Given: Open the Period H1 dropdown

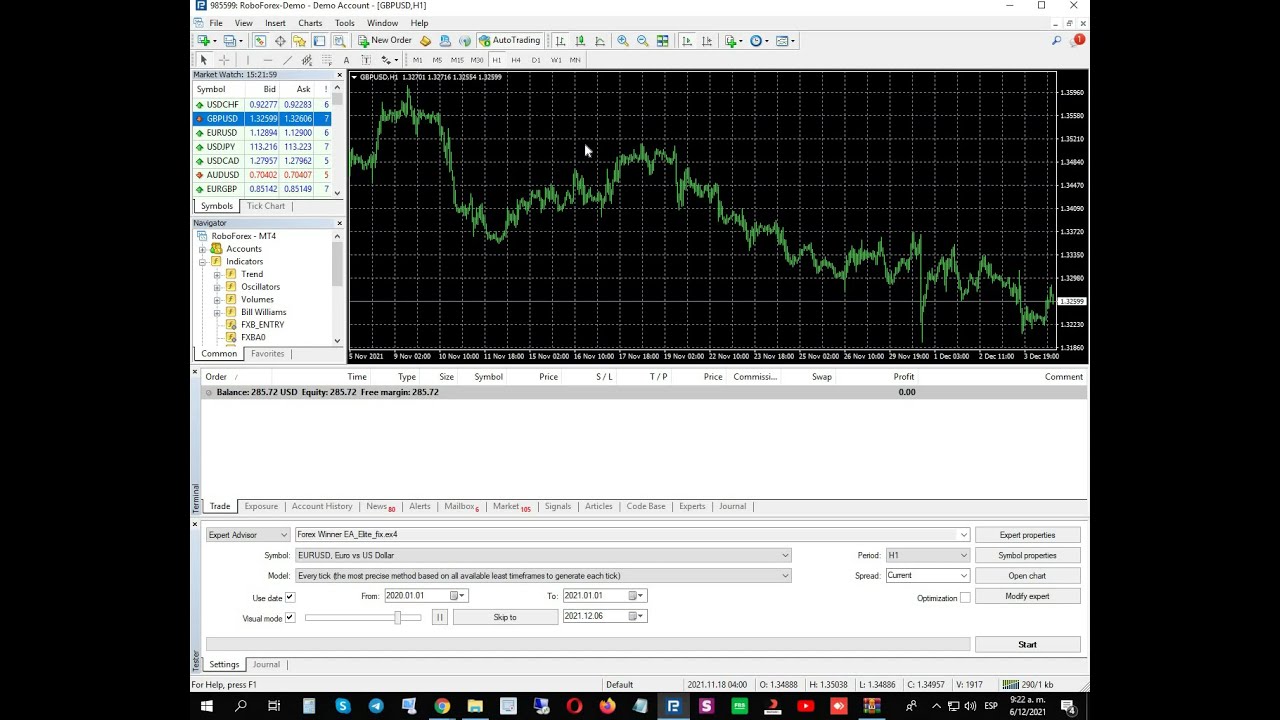Looking at the screenshot, I should tap(928, 555).
